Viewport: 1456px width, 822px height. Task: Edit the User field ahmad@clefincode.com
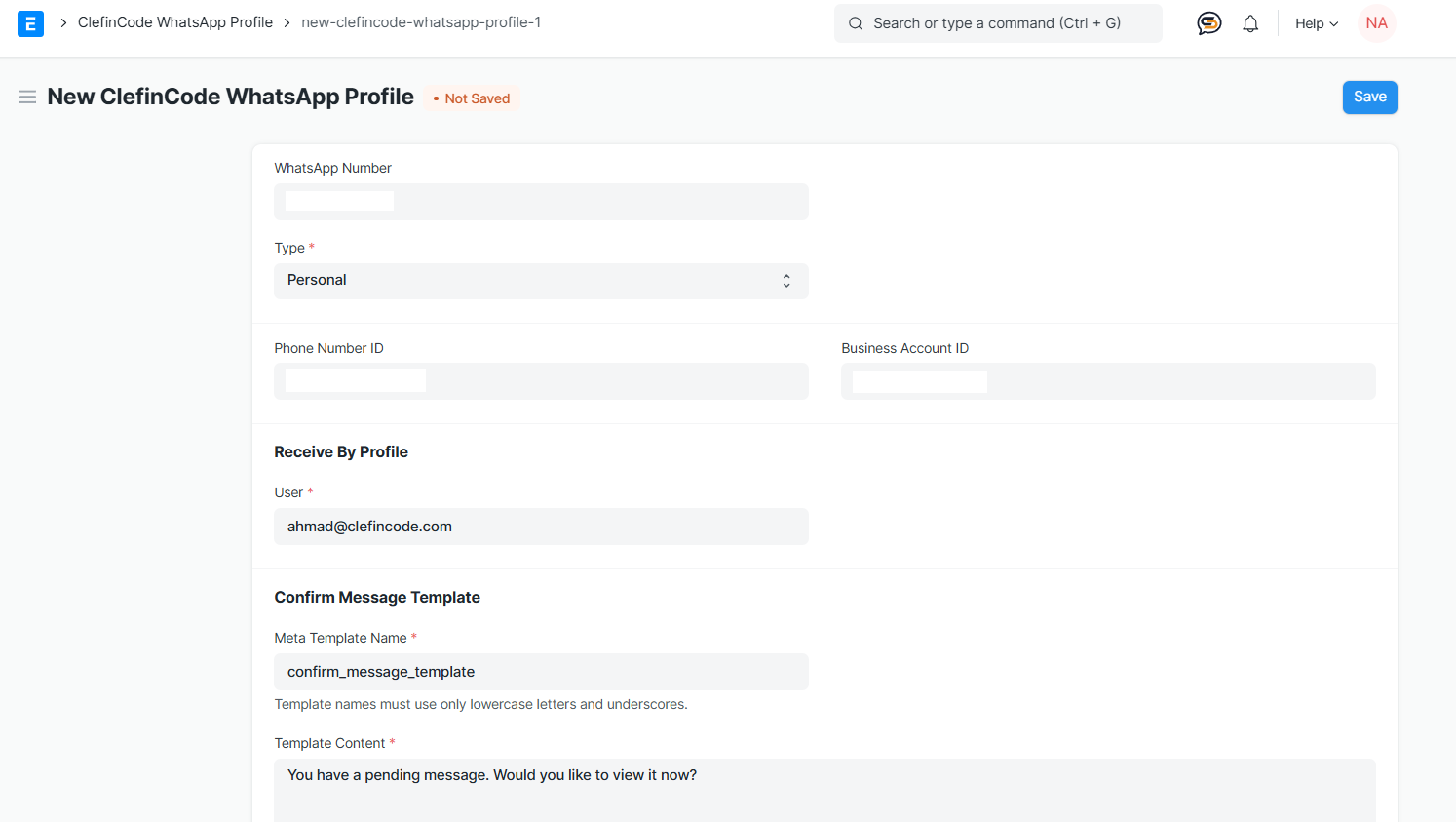541,527
